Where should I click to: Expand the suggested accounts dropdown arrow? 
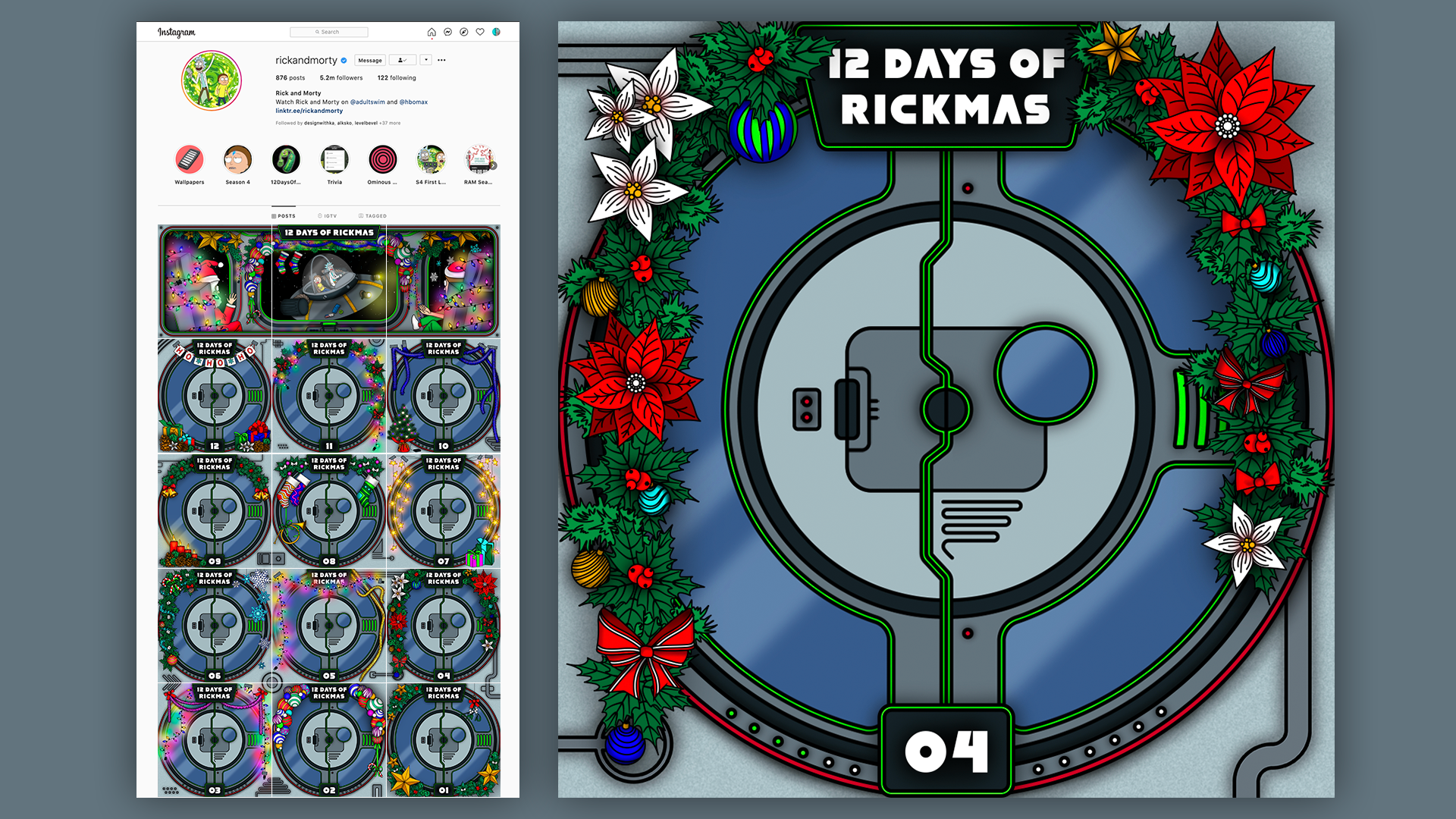click(426, 61)
